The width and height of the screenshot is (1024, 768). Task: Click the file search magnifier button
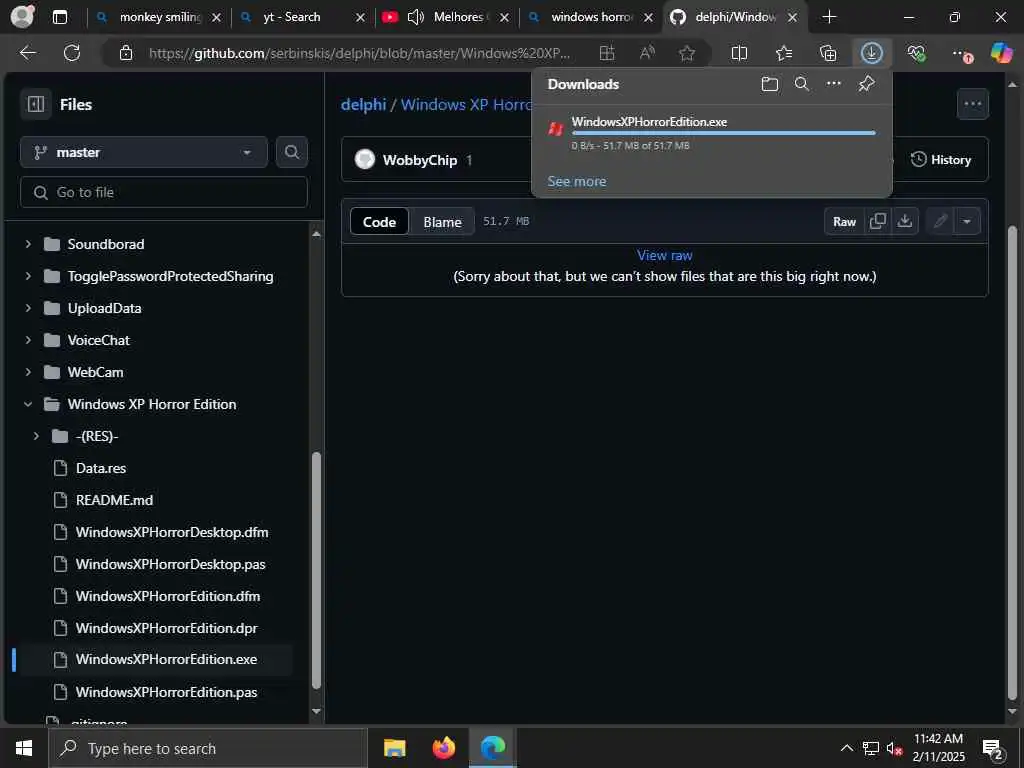292,152
